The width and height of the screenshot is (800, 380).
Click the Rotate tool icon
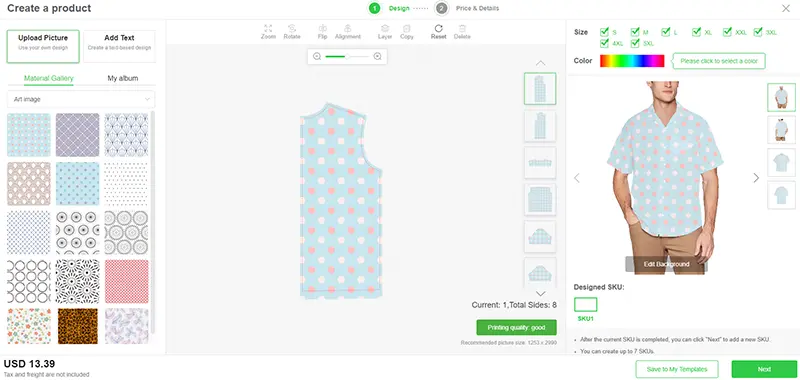[x=292, y=29]
